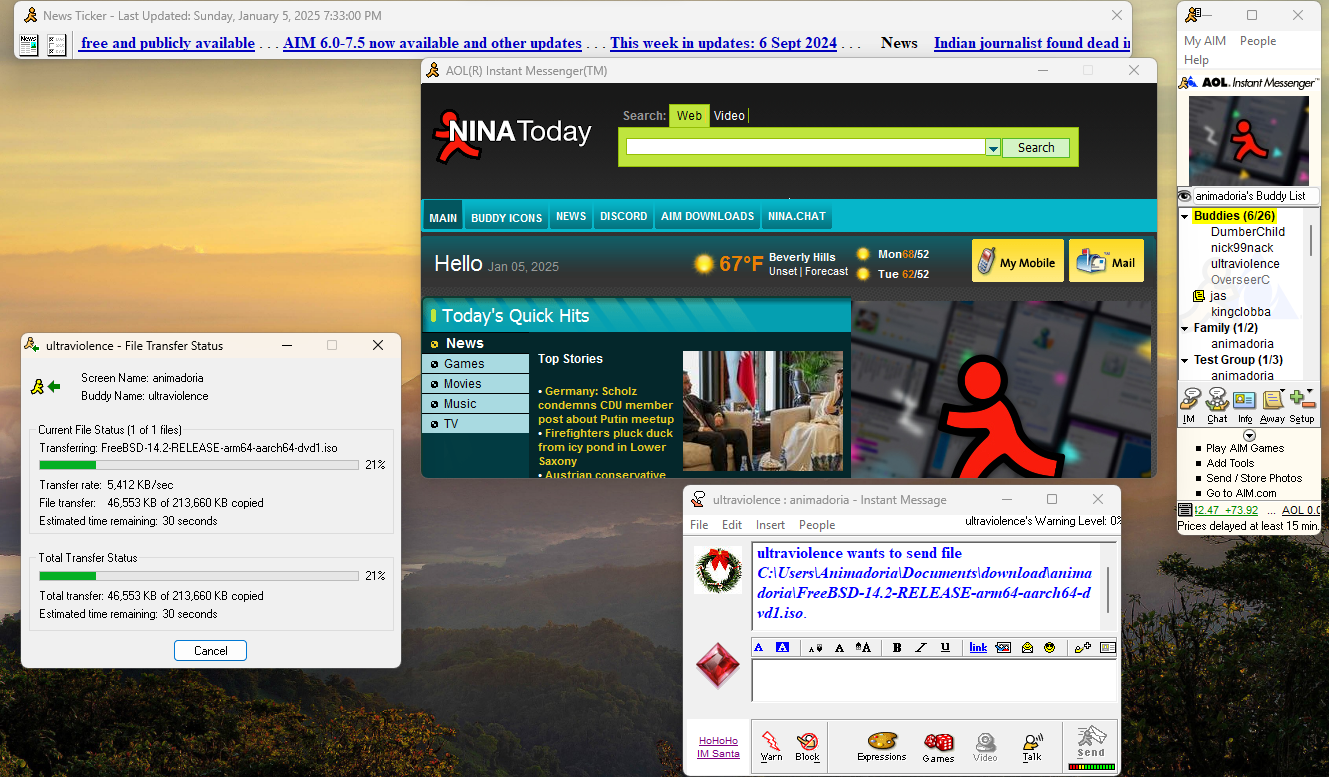Click the first News Ticker icon

point(29,44)
